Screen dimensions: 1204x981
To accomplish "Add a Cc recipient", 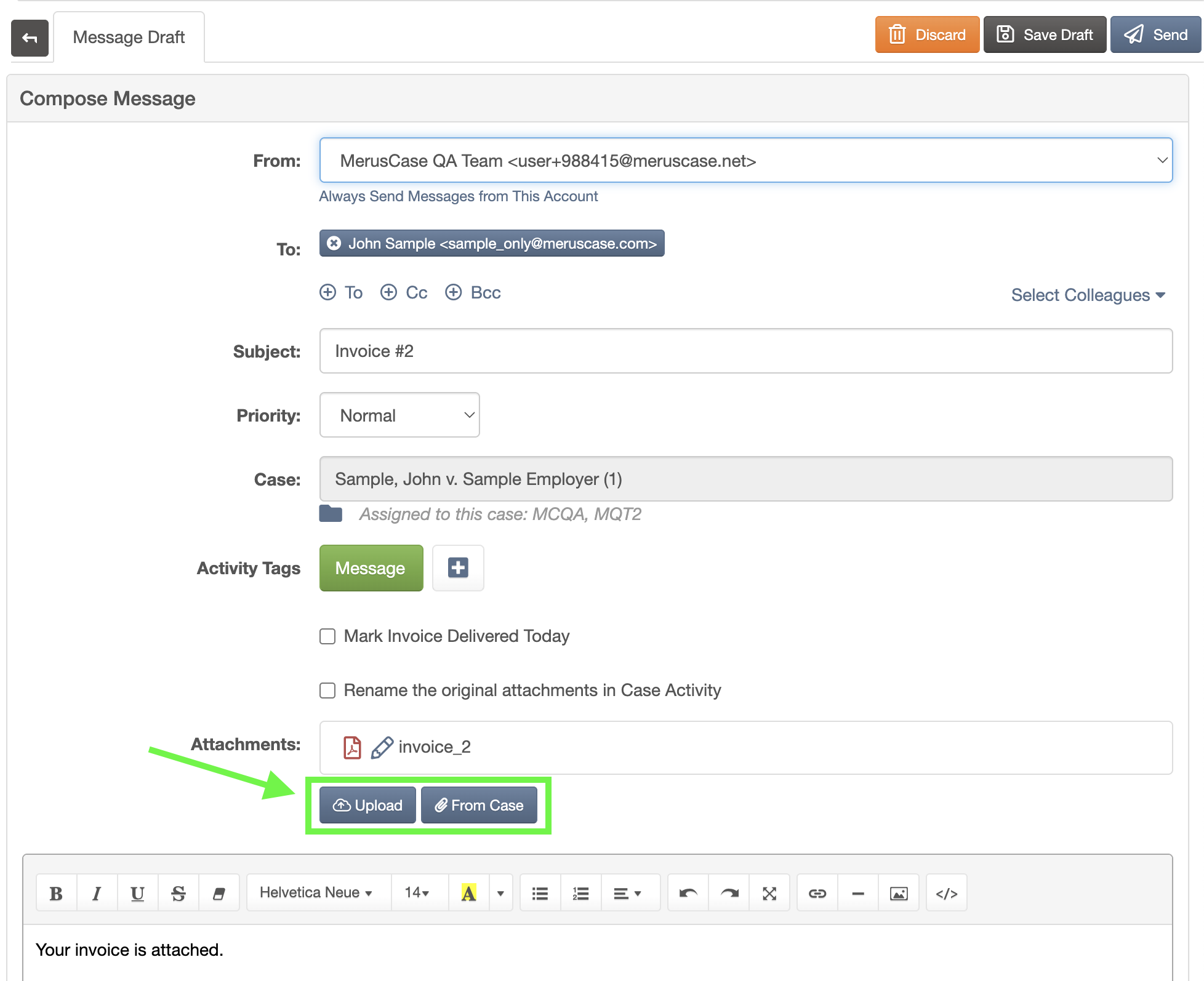I will coord(404,292).
